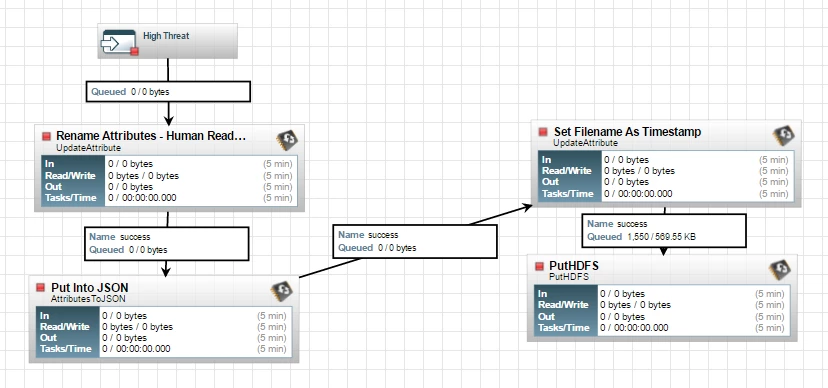This screenshot has height=388, width=828.
Task: Click processor icon on Rename Attributes processor
Action: 287,140
